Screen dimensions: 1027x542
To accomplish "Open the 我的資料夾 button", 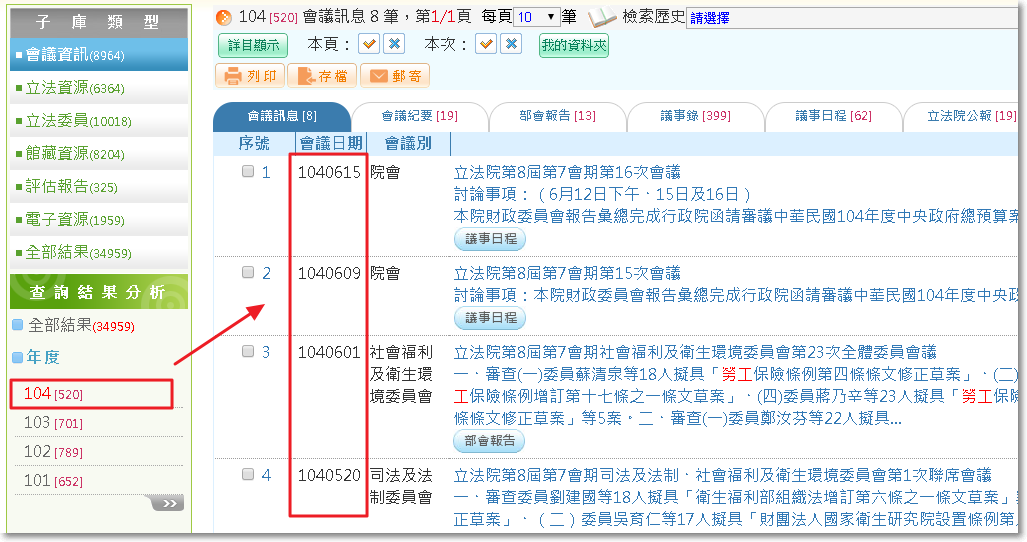I will (x=573, y=46).
